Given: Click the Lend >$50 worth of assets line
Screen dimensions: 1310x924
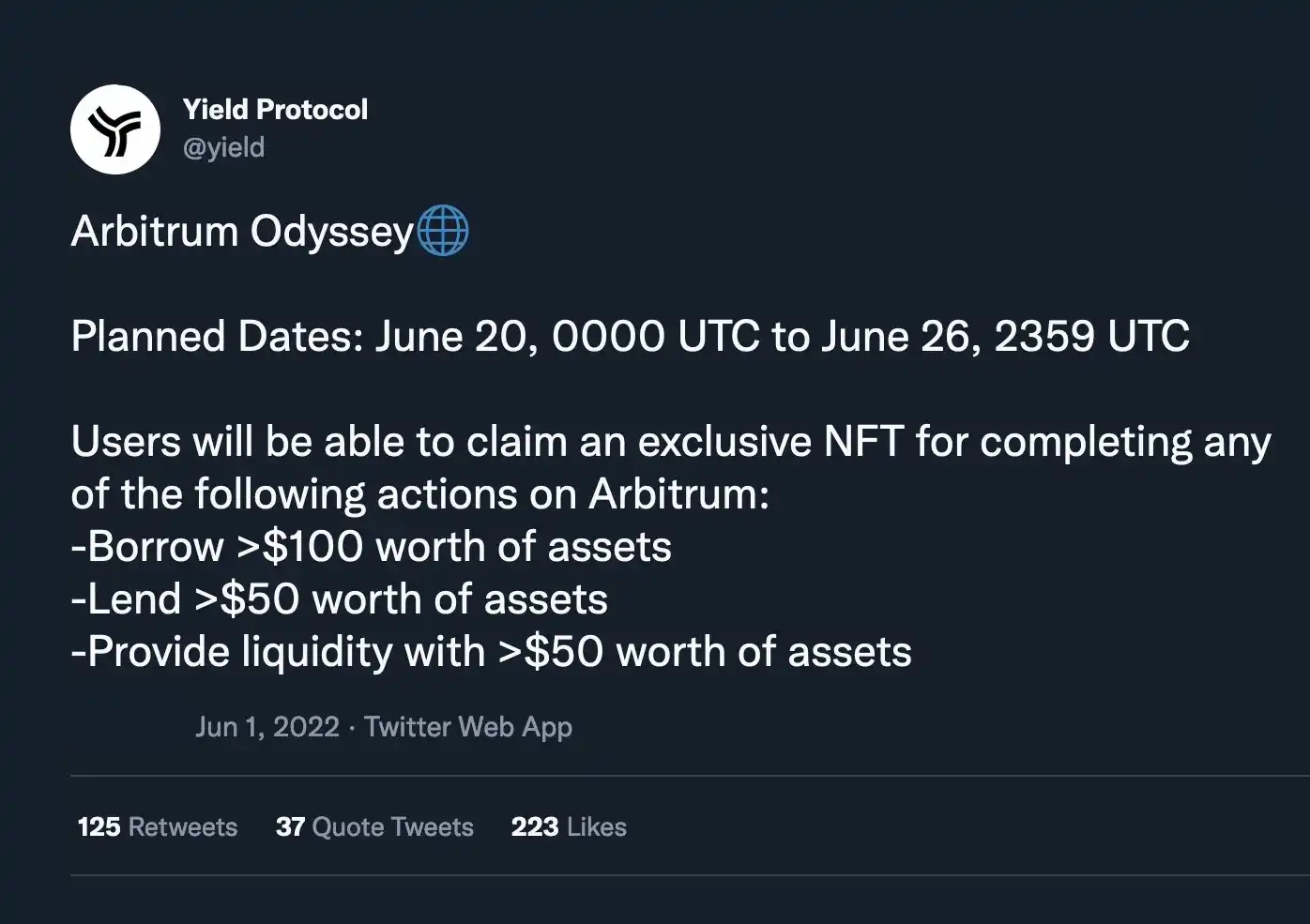Looking at the screenshot, I should click(340, 599).
